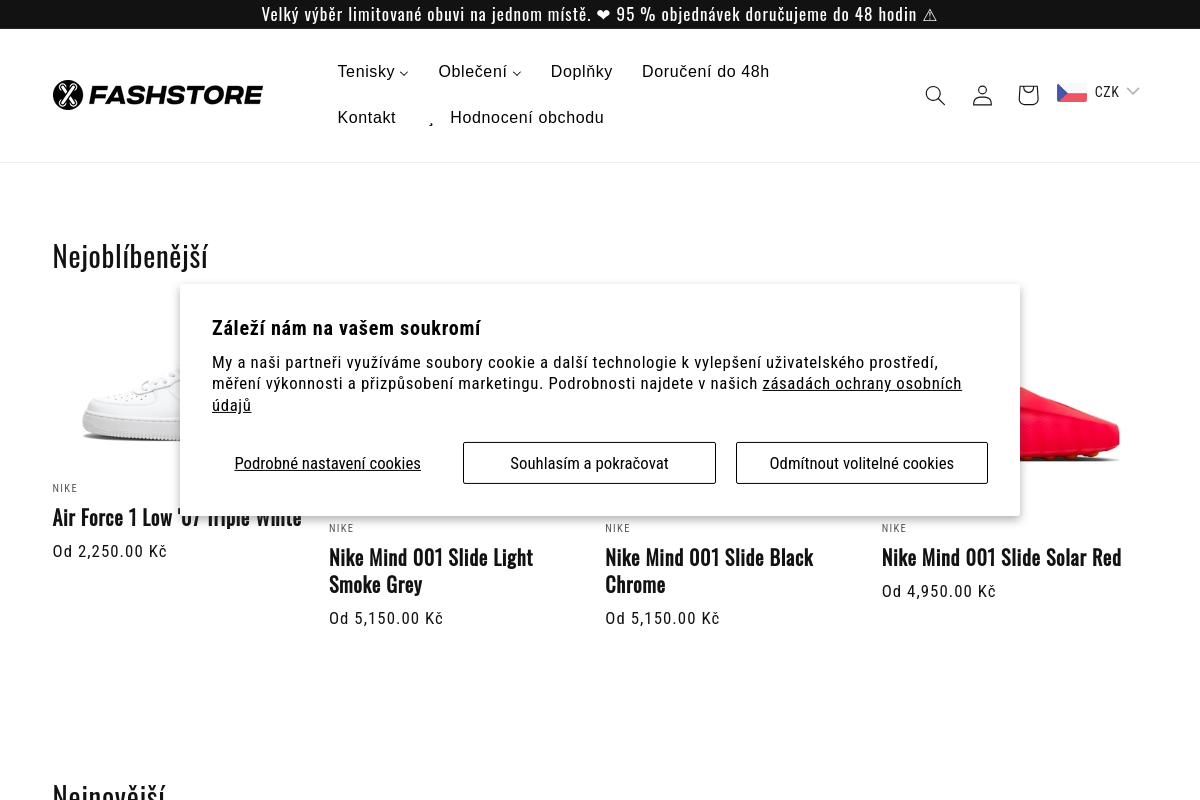Click the Fashstore logo

(x=158, y=95)
